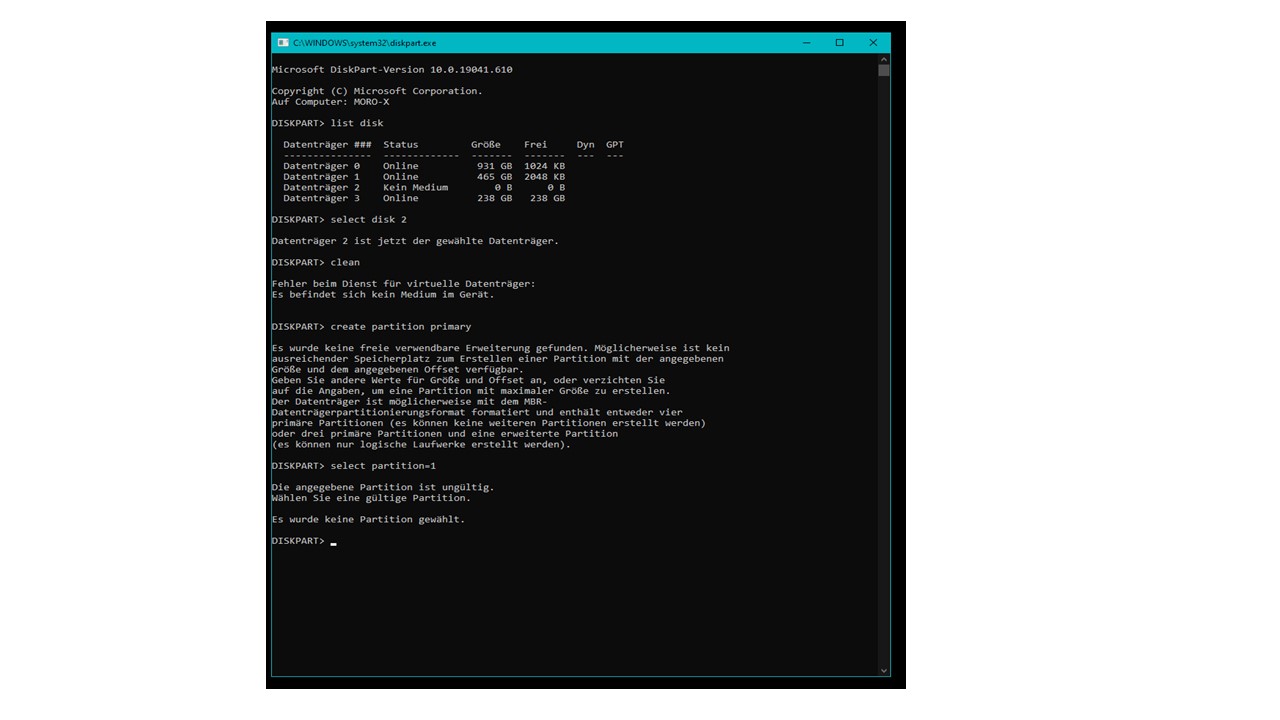
Task: Click the 'Copyright (C) Microsoft Corporation.' line
Action: click(377, 91)
